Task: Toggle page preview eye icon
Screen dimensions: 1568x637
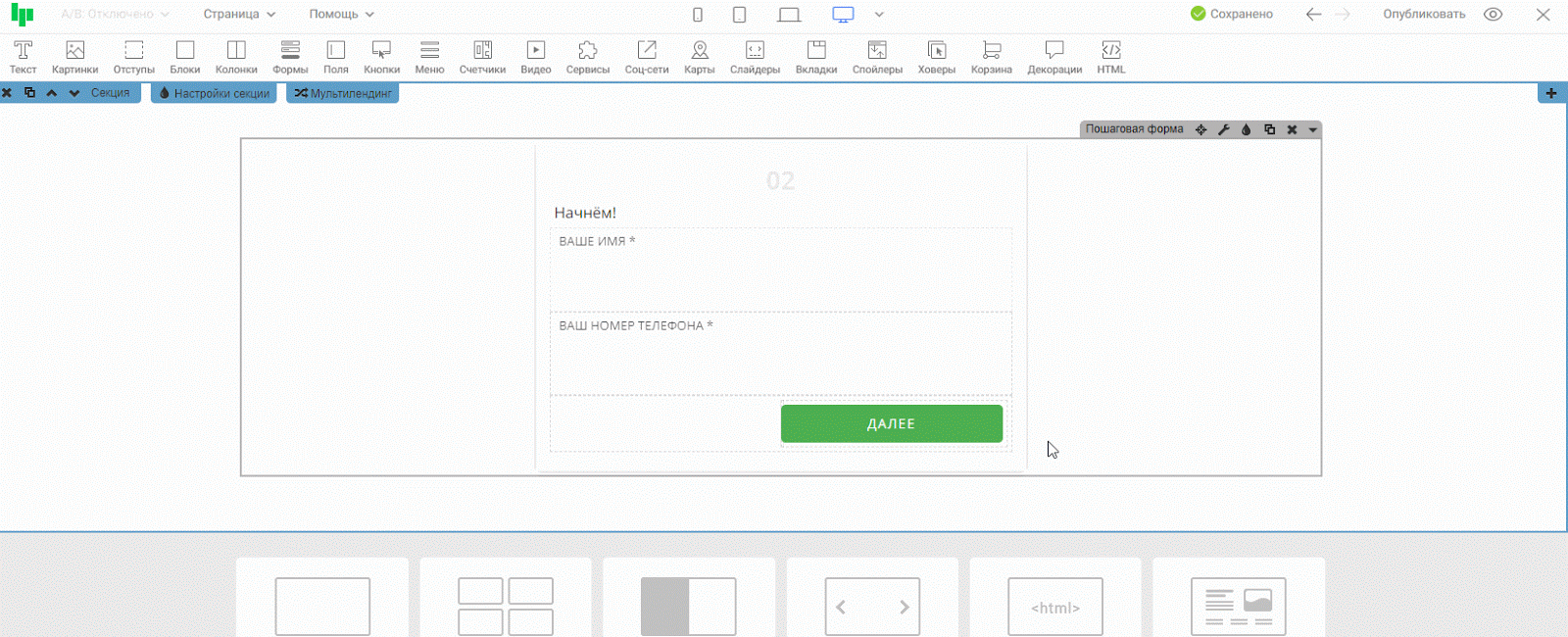Action: [1493, 15]
